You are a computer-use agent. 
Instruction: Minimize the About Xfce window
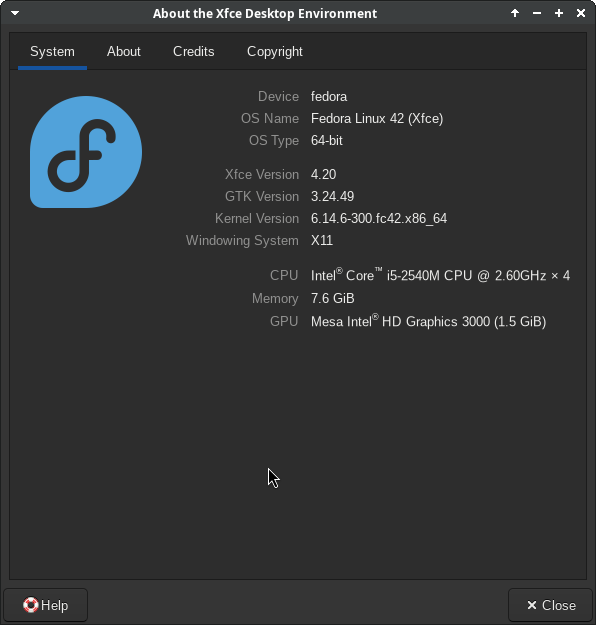[x=537, y=13]
